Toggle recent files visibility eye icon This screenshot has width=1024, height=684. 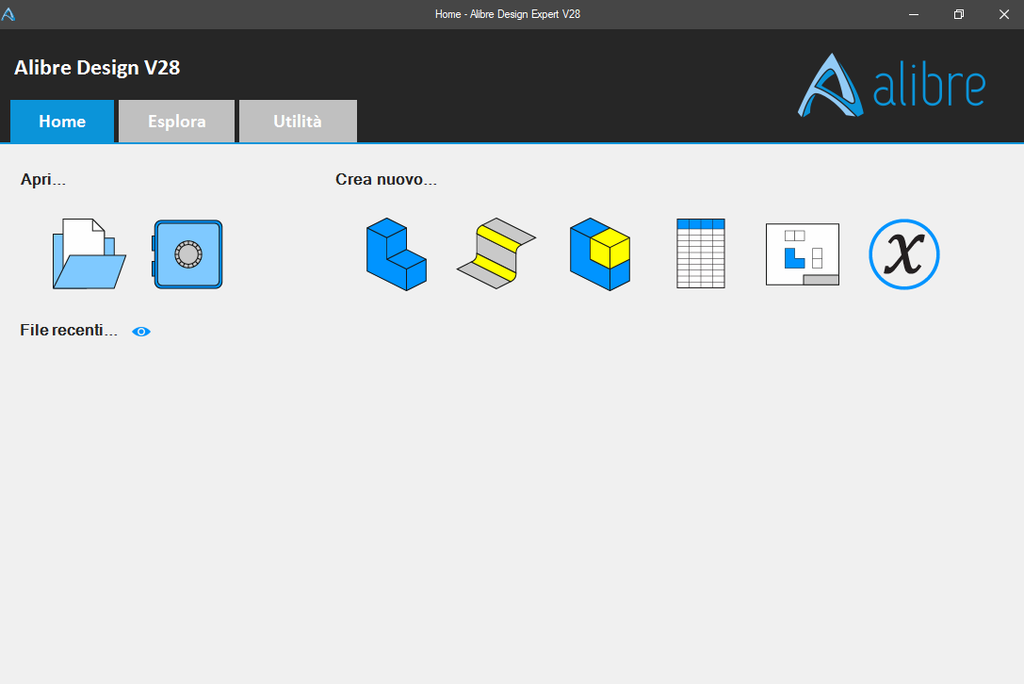click(141, 332)
